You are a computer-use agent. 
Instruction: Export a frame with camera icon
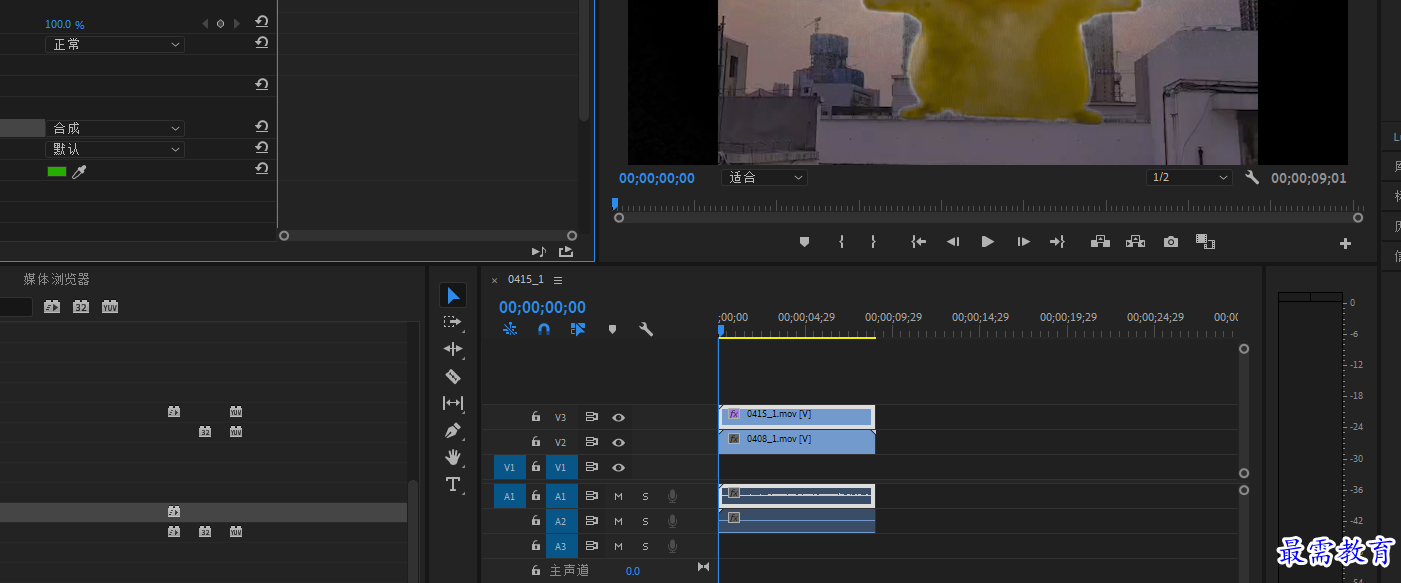click(1171, 242)
